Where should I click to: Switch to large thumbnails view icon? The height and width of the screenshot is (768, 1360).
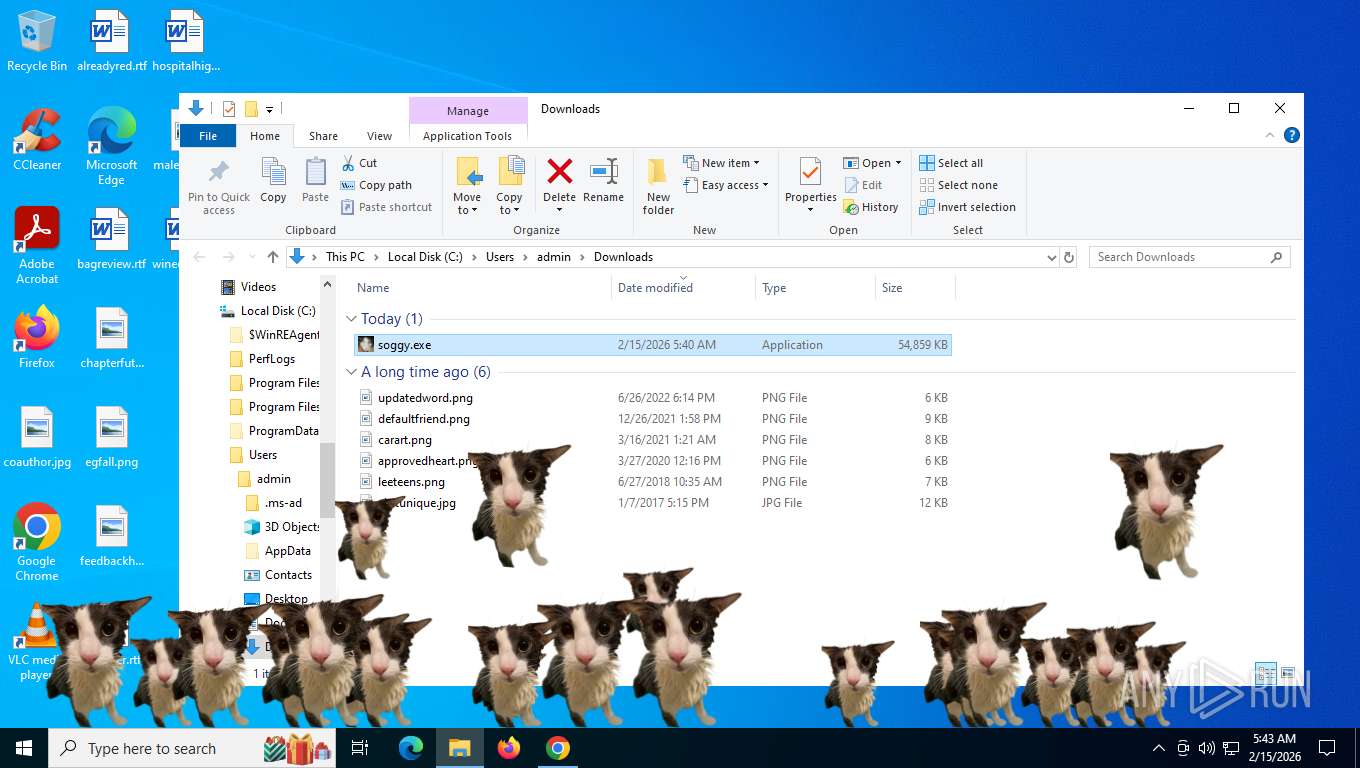click(1288, 673)
